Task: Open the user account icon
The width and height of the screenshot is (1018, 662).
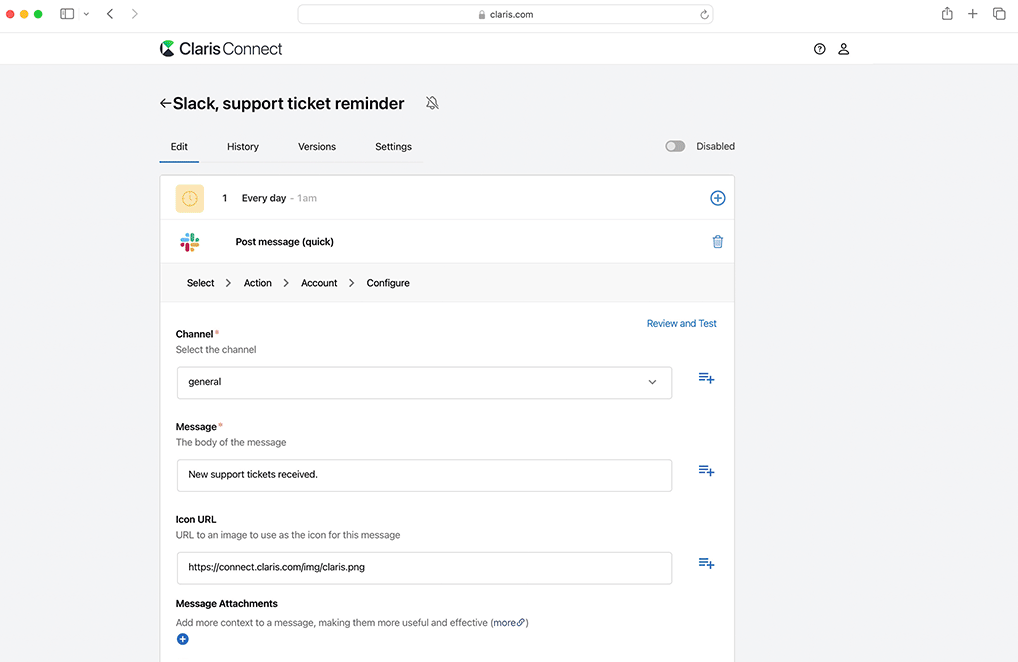Action: [843, 48]
